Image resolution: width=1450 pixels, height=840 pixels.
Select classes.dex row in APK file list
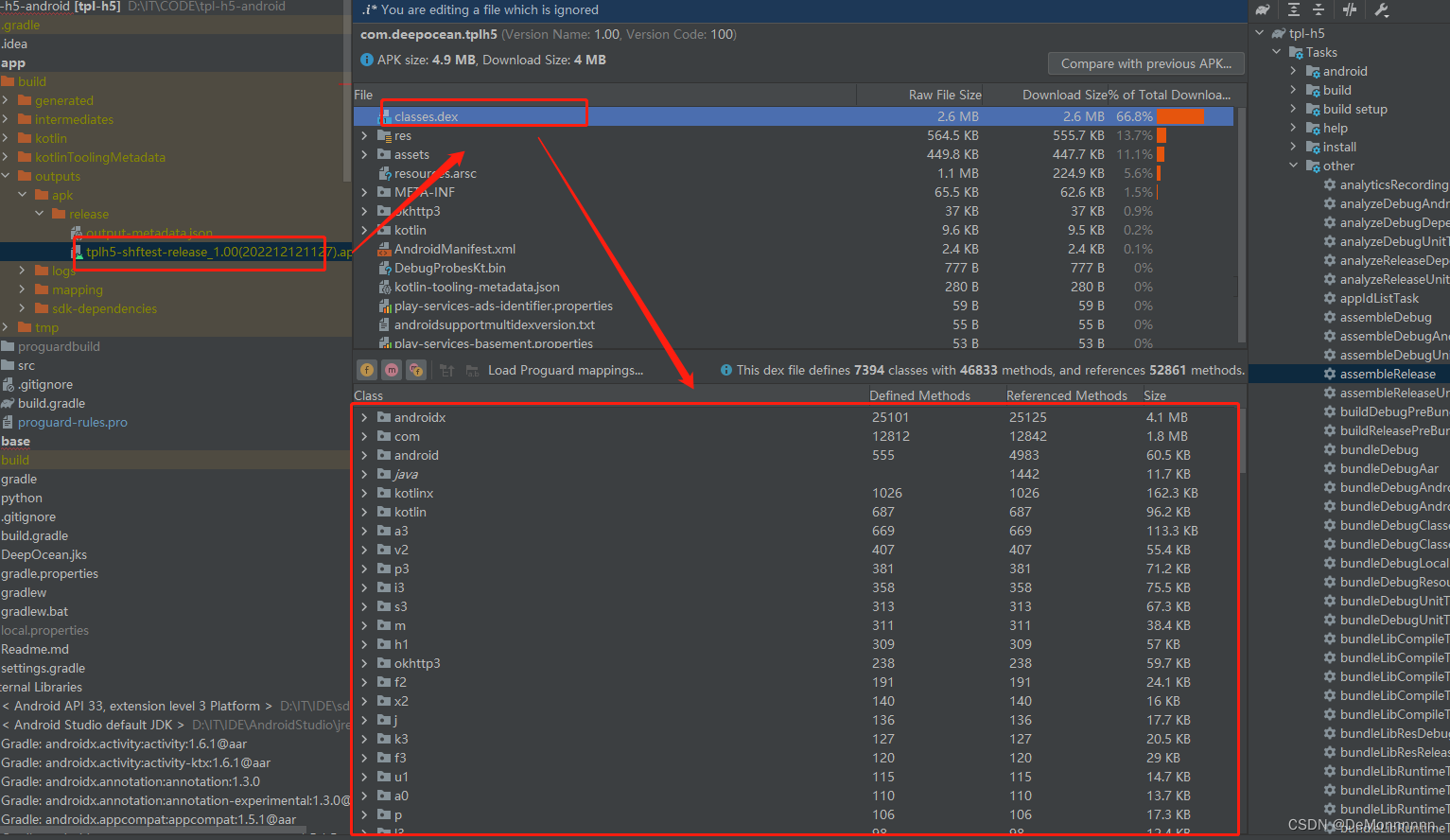coord(793,116)
